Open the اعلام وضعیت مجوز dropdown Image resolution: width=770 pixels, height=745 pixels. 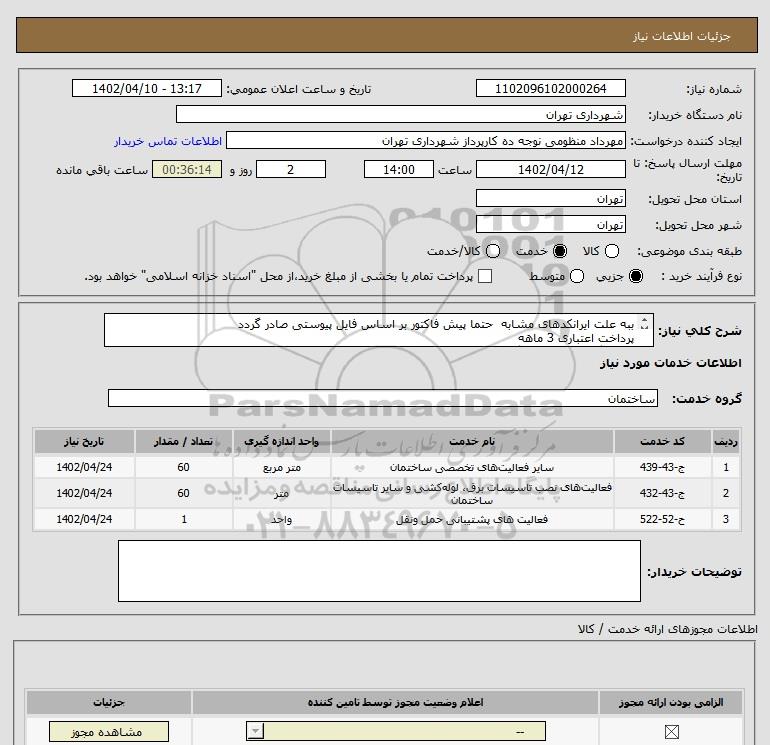tap(396, 731)
